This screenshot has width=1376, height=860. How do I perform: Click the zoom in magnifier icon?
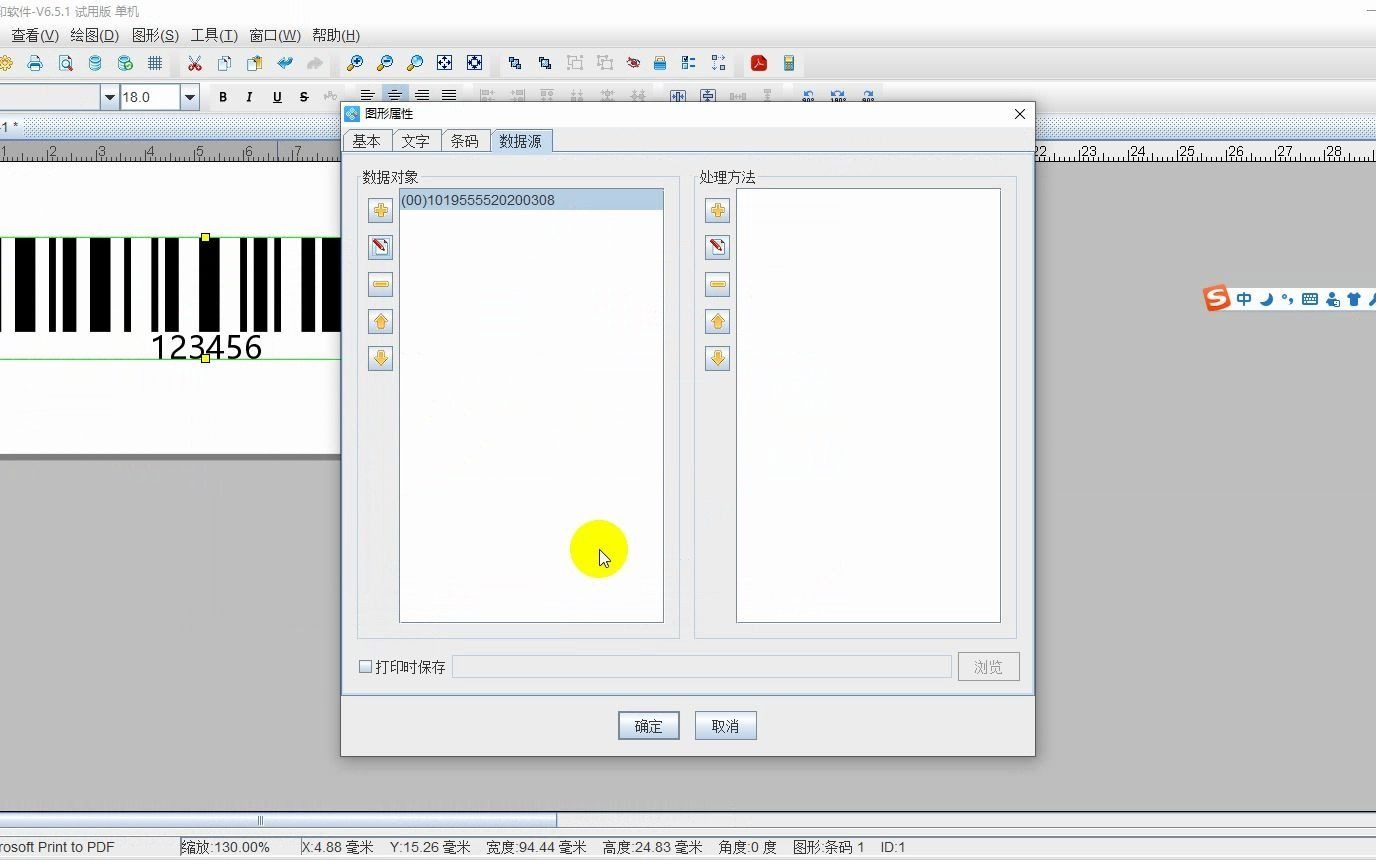(355, 63)
